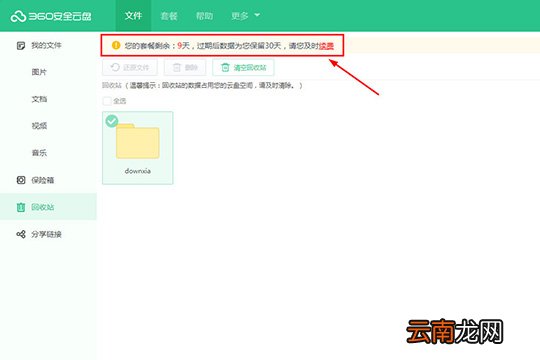Open the 音乐 category
This screenshot has height=360, width=540.
(x=39, y=153)
